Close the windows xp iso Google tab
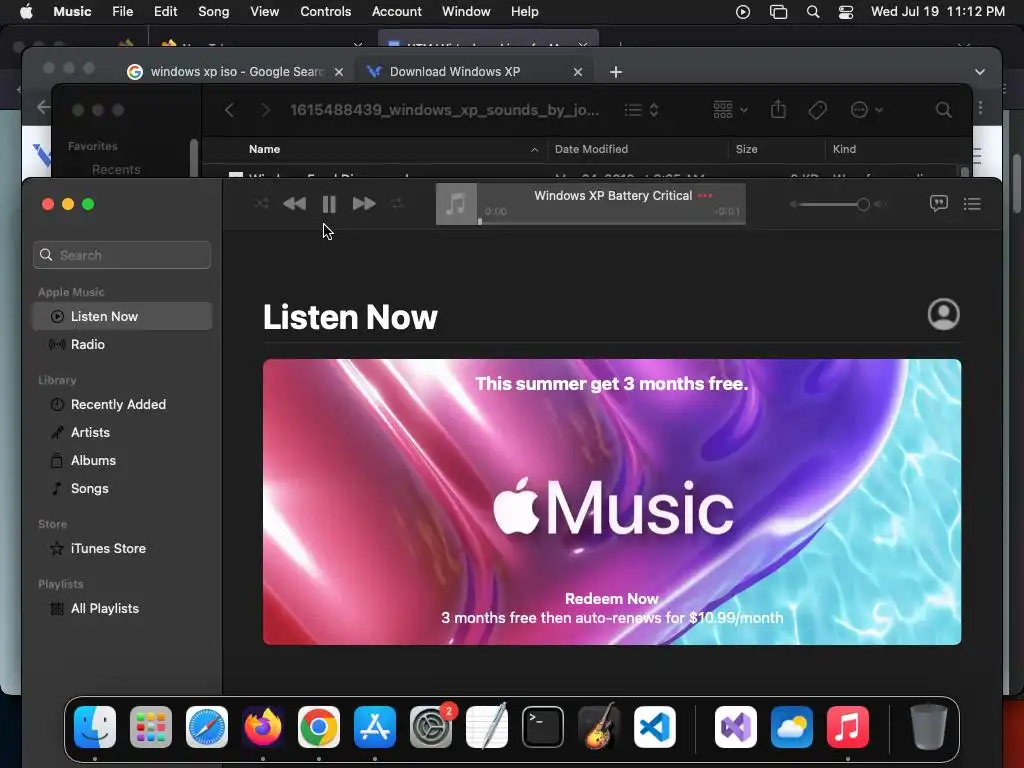The image size is (1024, 768). [x=338, y=72]
